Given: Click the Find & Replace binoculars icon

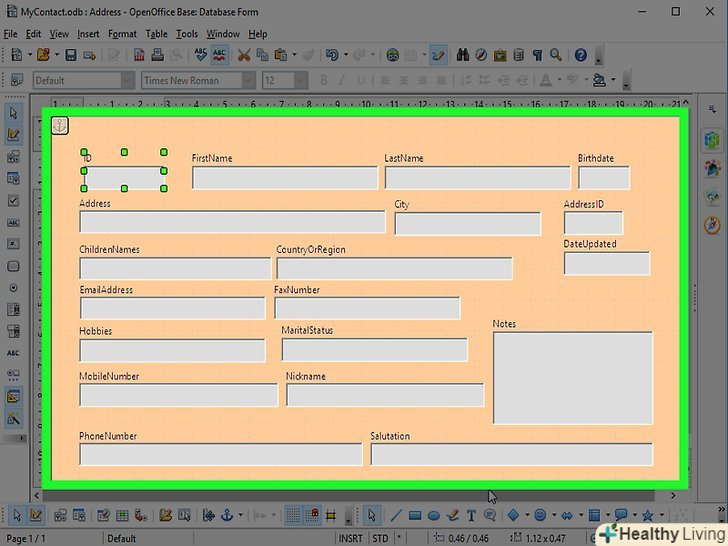Looking at the screenshot, I should [x=463, y=55].
